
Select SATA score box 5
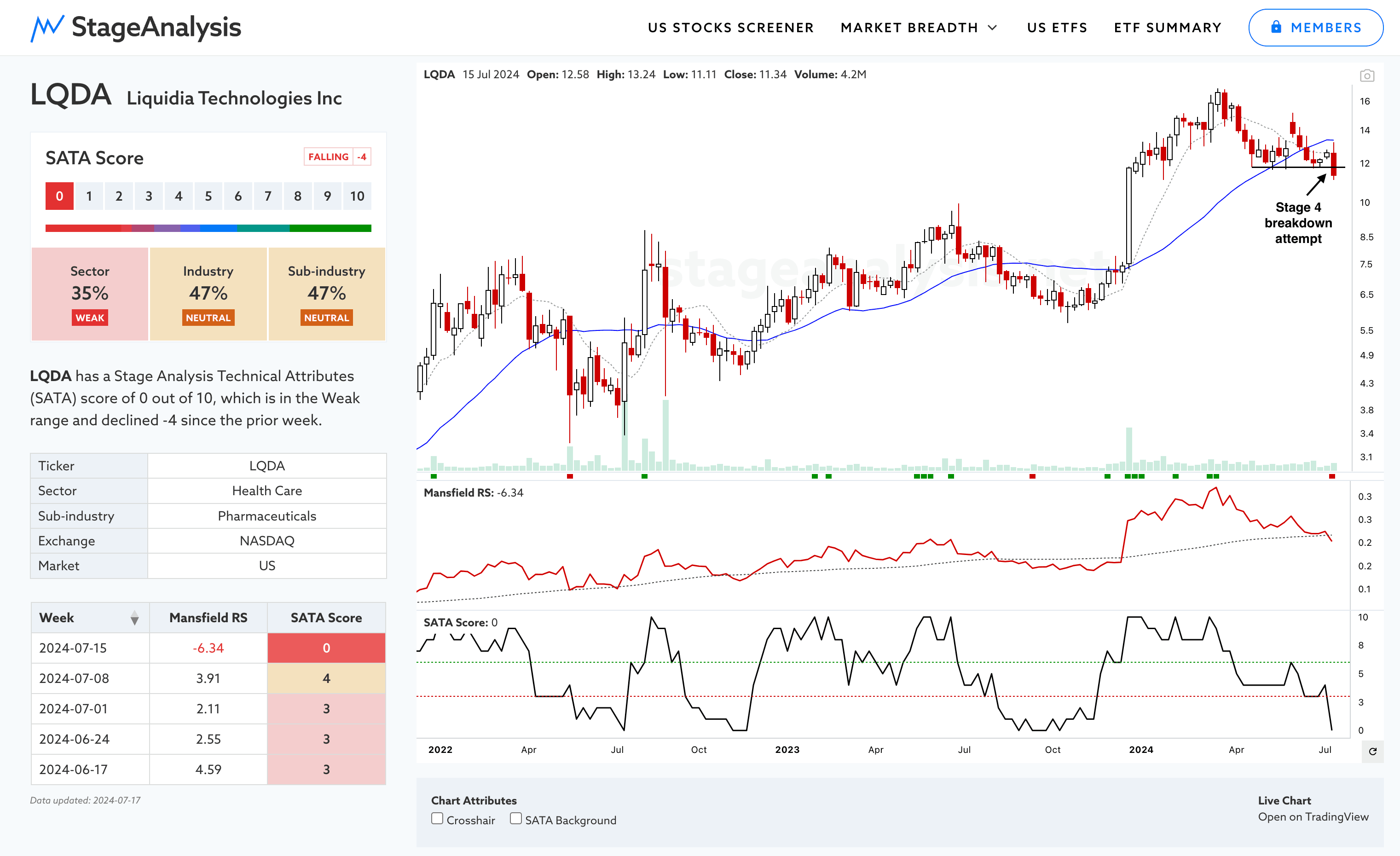point(208,196)
